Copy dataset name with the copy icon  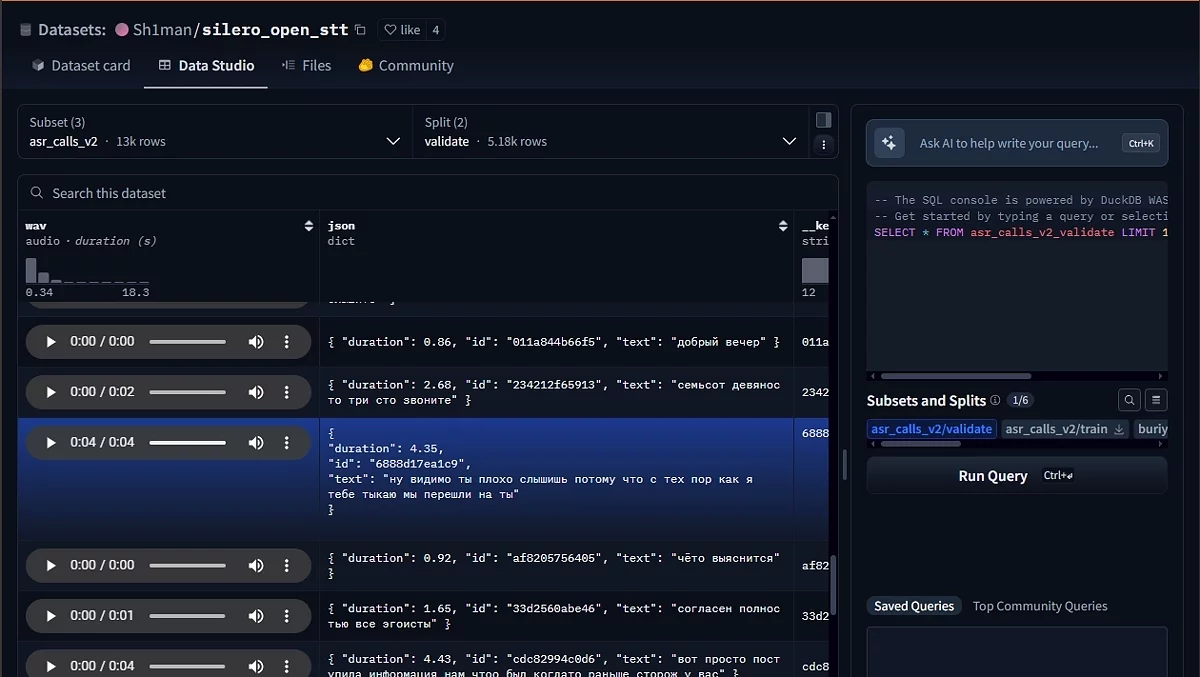click(360, 30)
